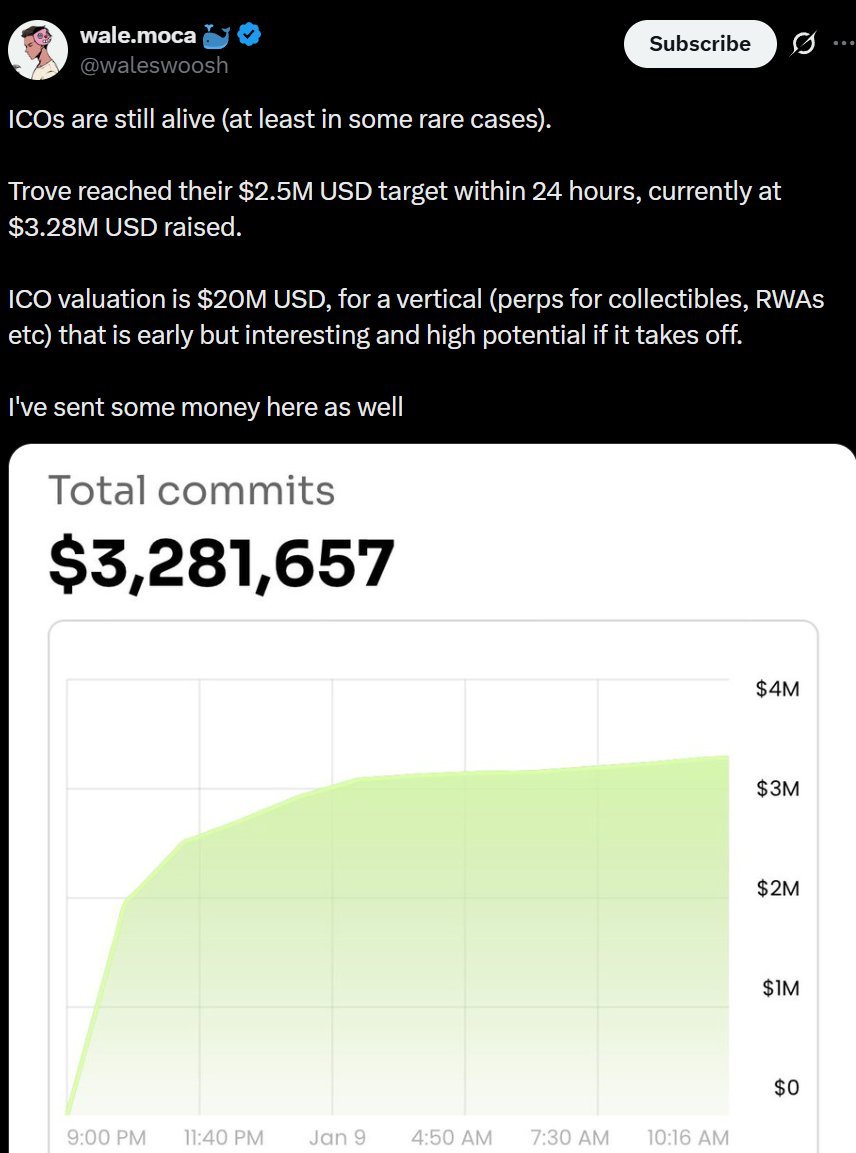Click the "Total commits" chart heading
856x1153 pixels.
[x=191, y=491]
